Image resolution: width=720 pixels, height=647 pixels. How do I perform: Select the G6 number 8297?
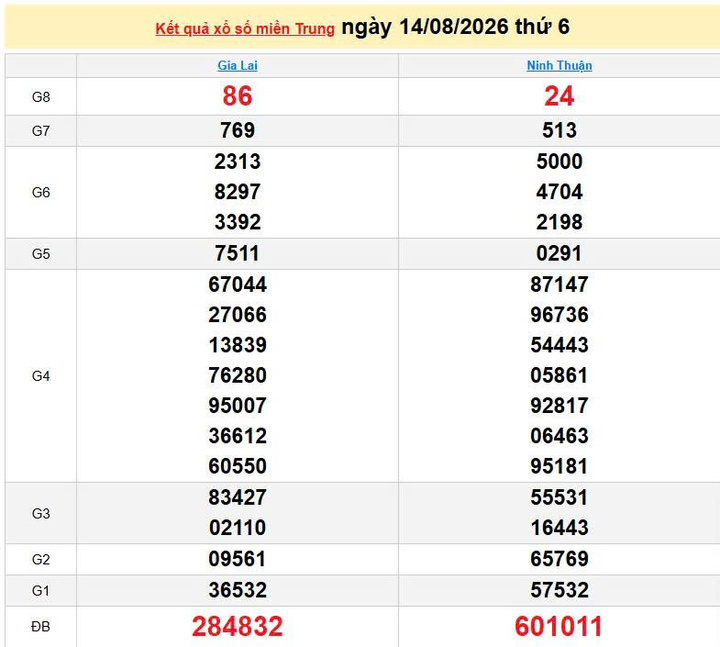pyautogui.click(x=237, y=192)
